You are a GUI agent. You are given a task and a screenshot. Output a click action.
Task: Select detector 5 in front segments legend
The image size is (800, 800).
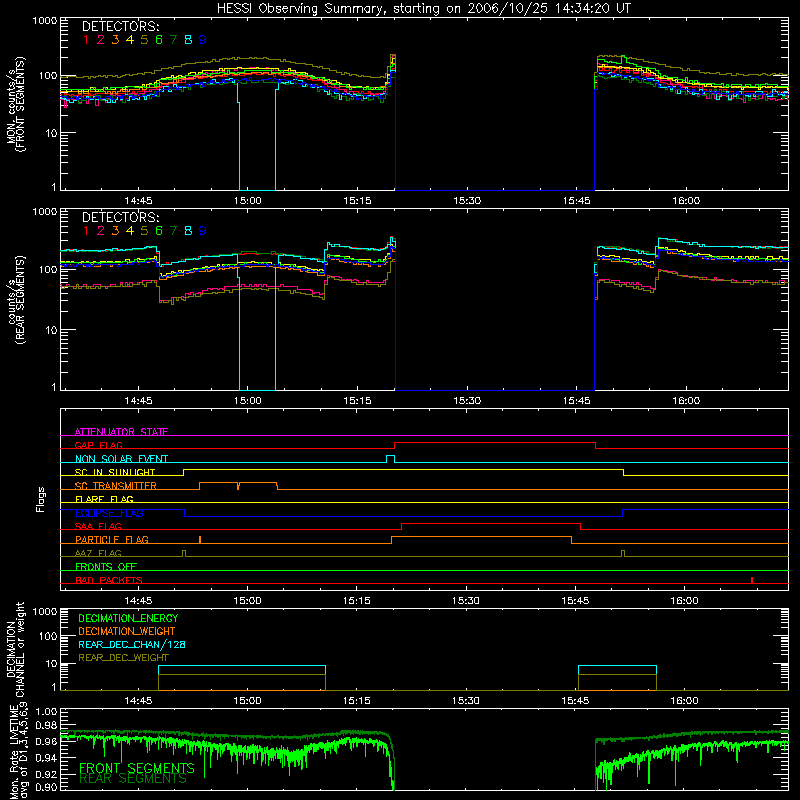pyautogui.click(x=144, y=40)
